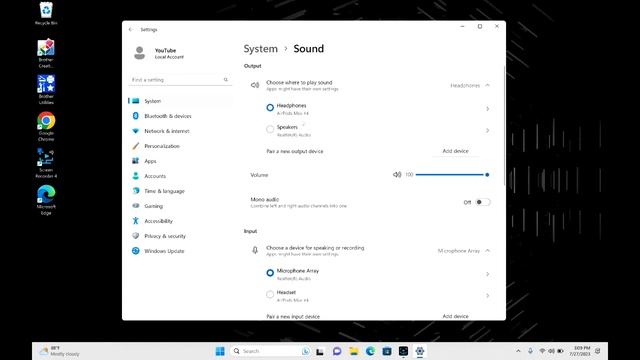Collapse the input device list showing Microphone Array

pos(487,251)
